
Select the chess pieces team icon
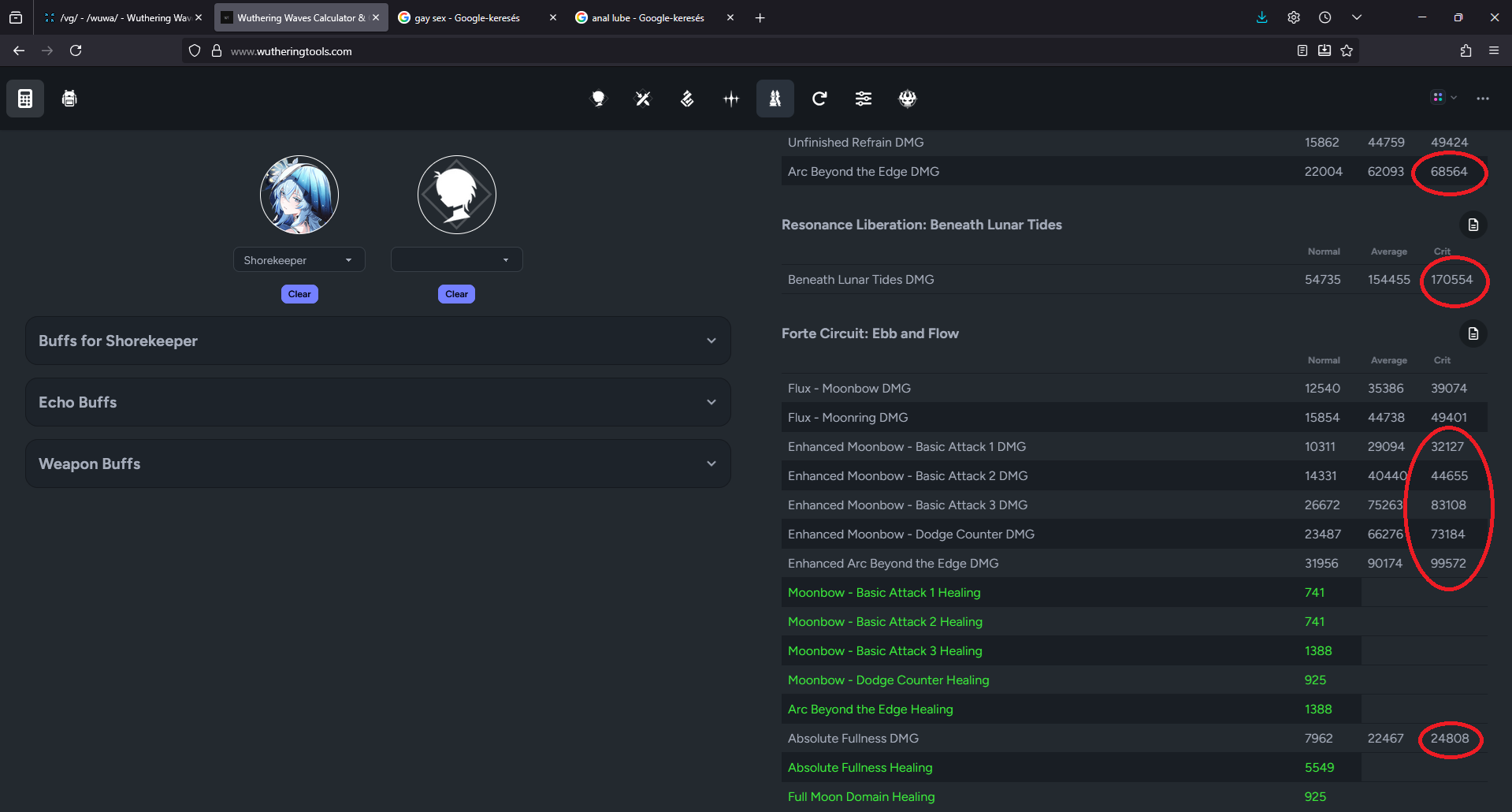pyautogui.click(x=775, y=99)
